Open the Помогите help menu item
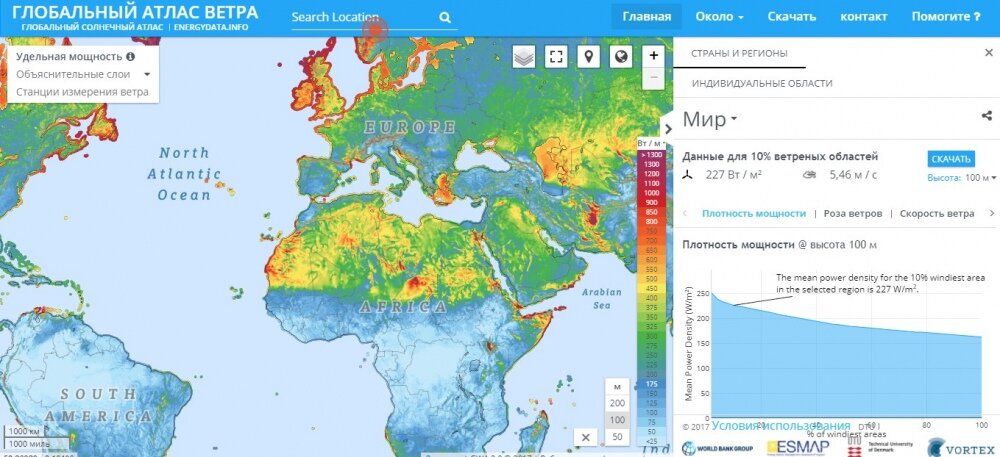The image size is (1000, 457). click(946, 17)
